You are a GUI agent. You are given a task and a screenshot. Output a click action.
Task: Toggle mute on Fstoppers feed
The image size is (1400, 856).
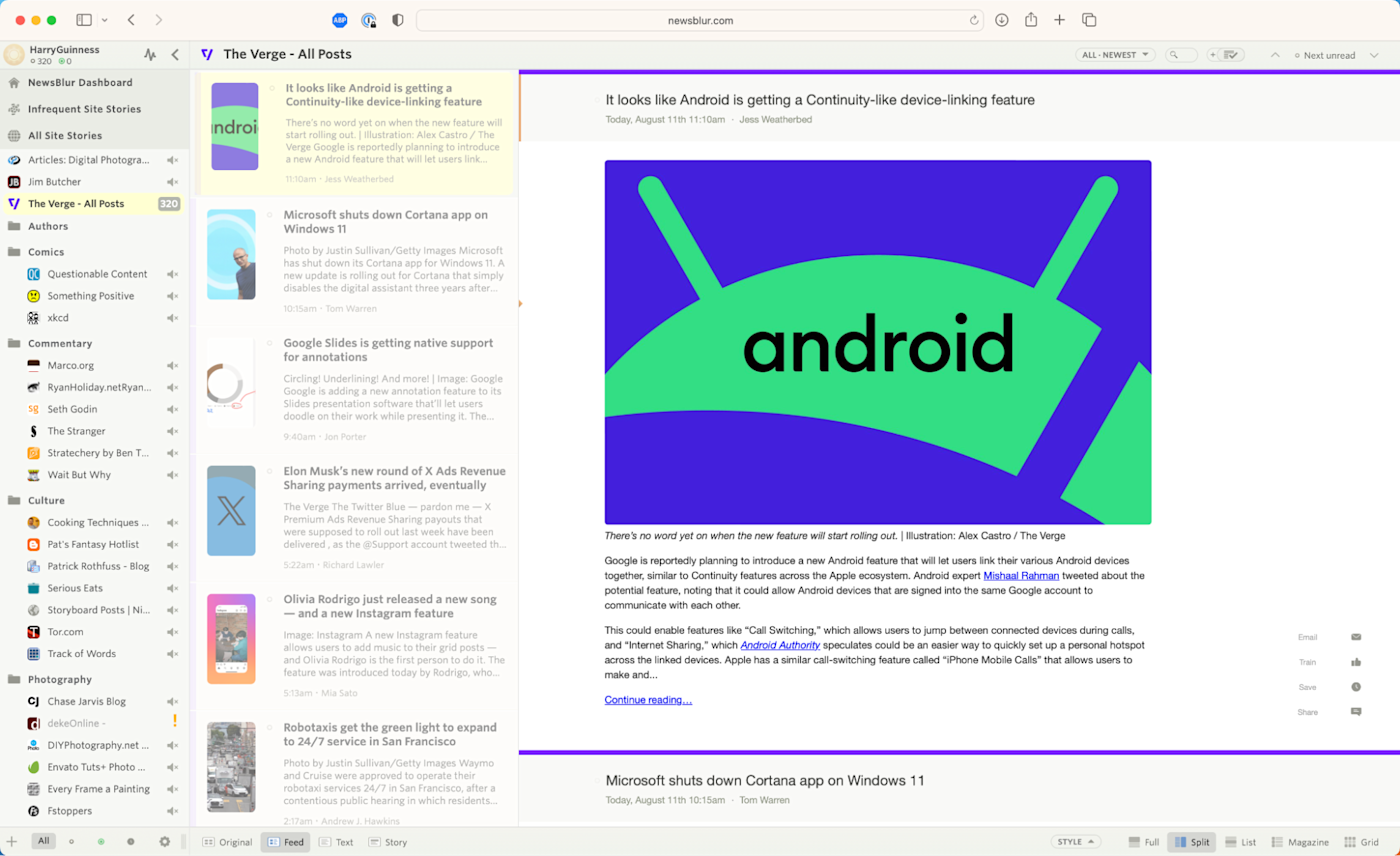tap(172, 811)
